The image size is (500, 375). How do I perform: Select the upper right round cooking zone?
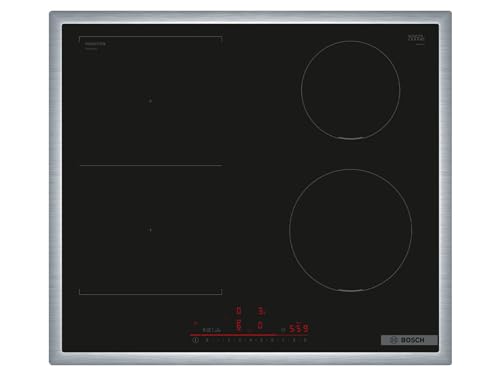tap(350, 90)
